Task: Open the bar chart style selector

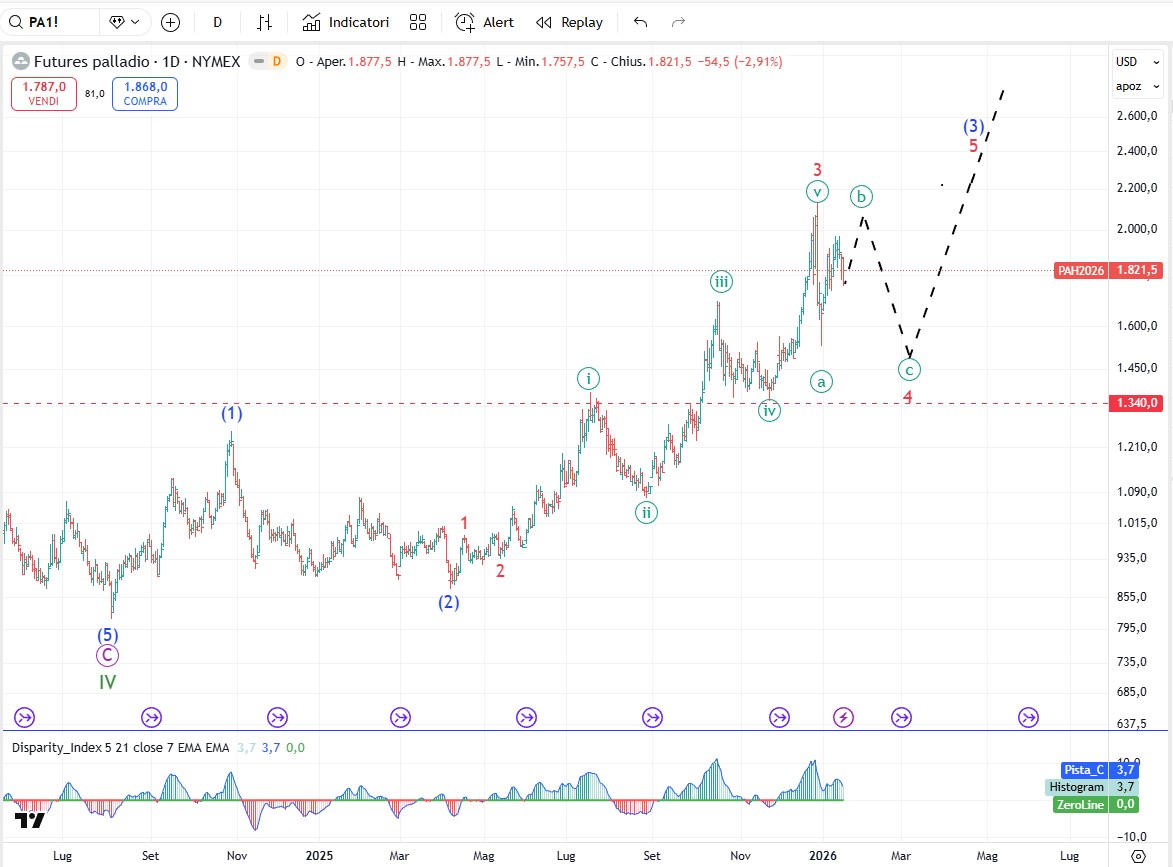Action: [264, 22]
